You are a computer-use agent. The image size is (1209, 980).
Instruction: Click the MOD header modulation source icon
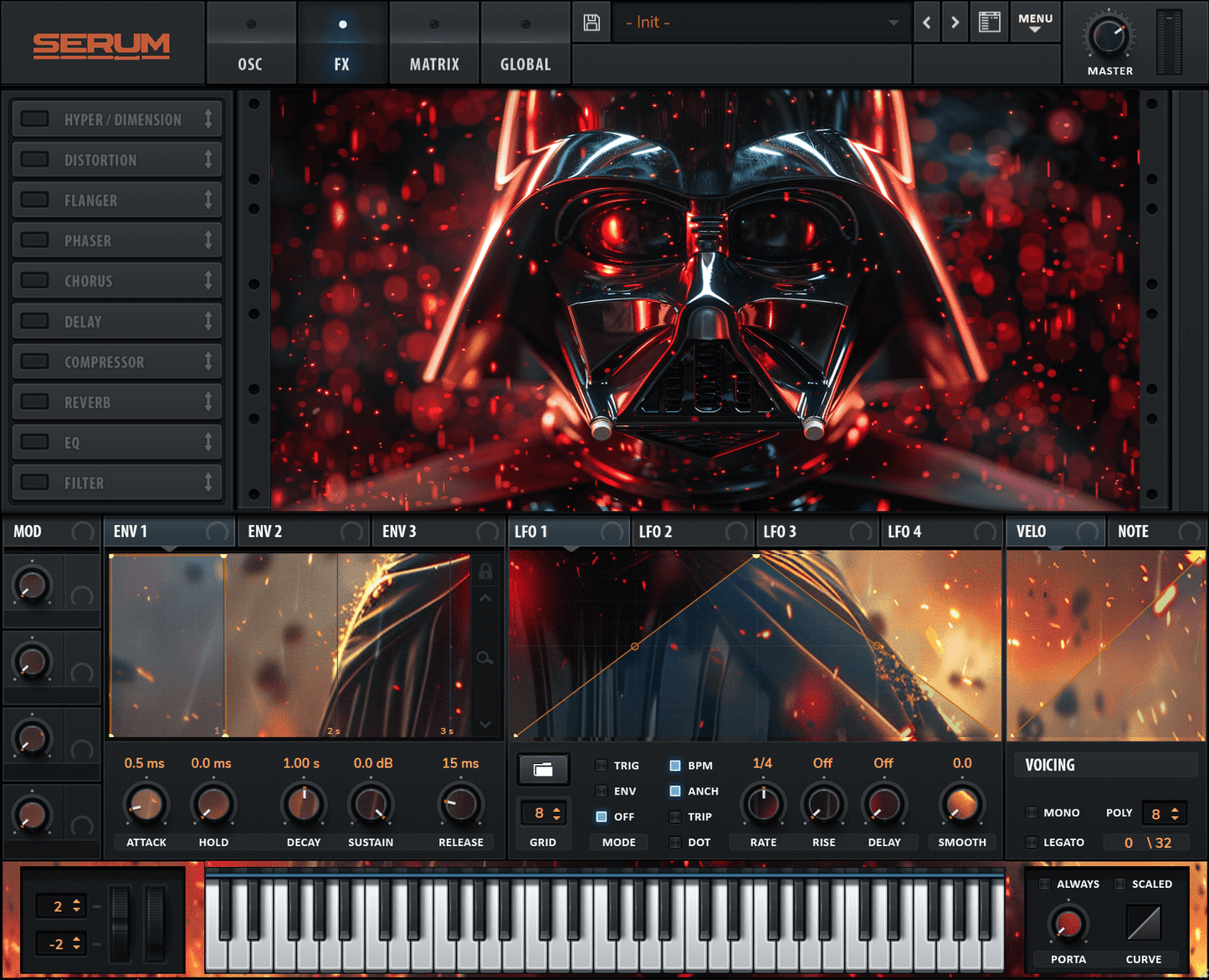[x=83, y=531]
